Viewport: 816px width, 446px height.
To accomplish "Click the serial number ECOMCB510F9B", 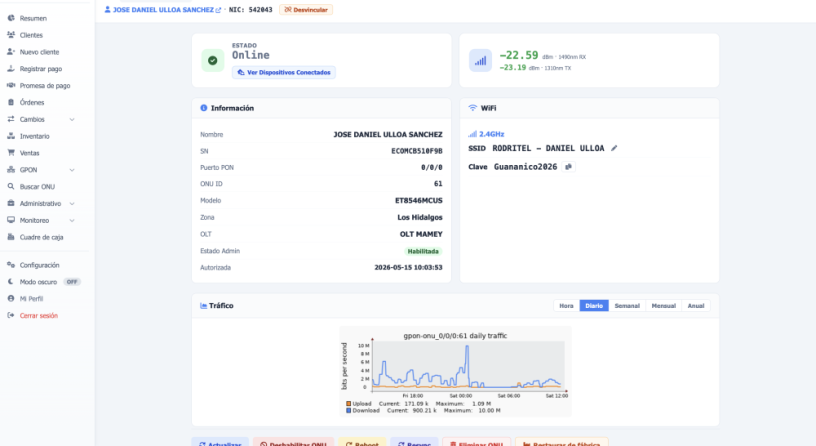I will click(417, 151).
